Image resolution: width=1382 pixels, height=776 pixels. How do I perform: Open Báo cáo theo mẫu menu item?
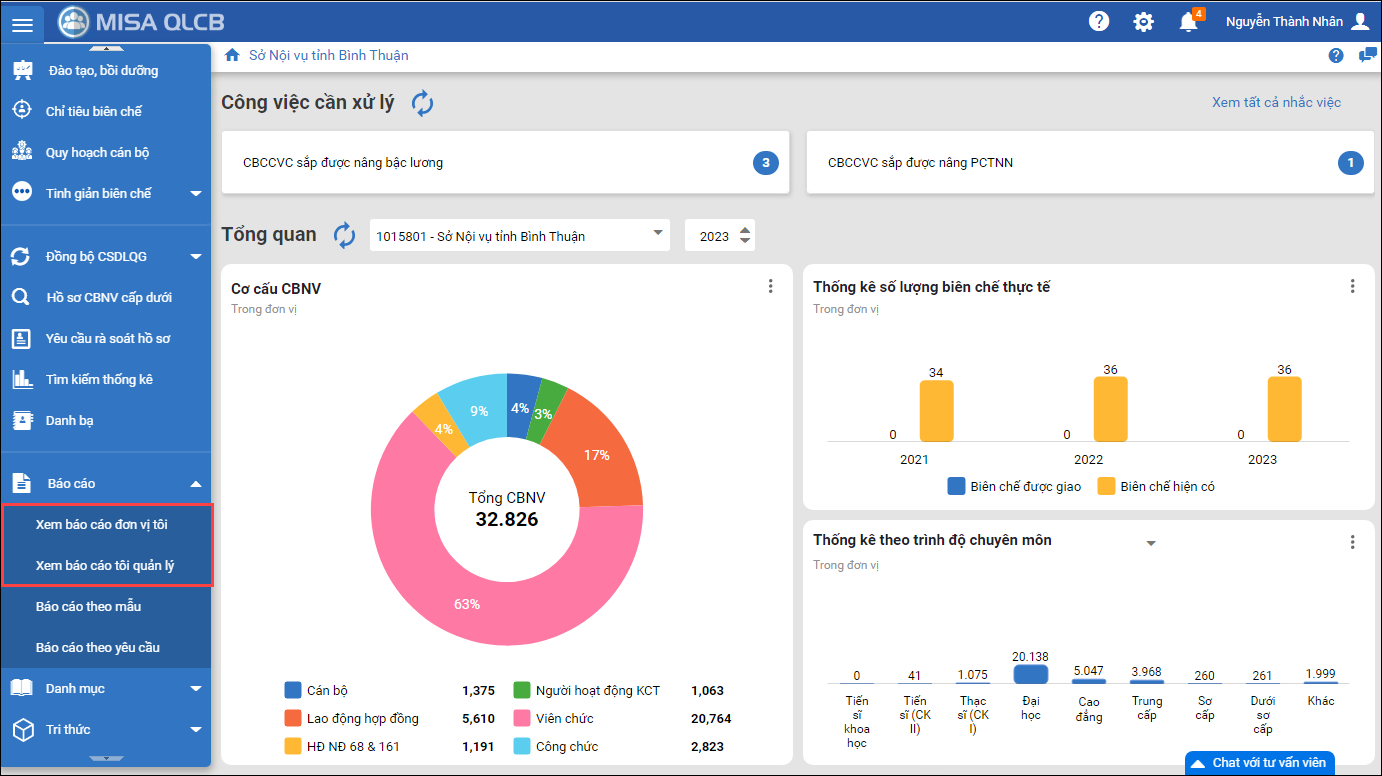88,607
